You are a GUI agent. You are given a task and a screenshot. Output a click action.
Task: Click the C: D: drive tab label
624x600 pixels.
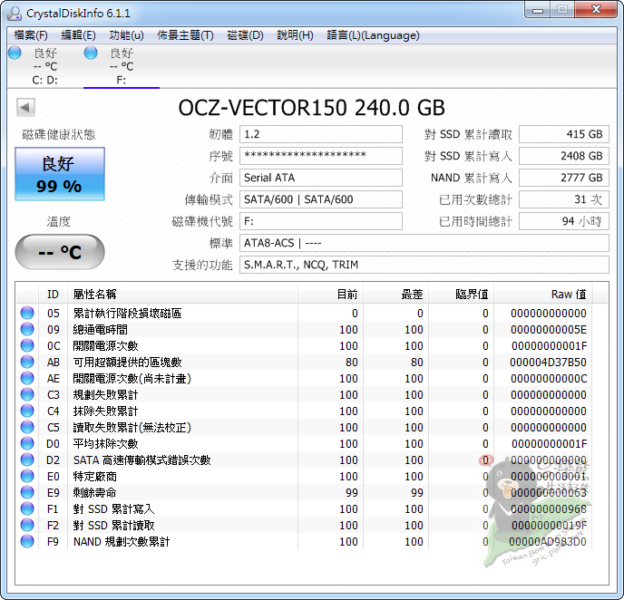point(45,80)
